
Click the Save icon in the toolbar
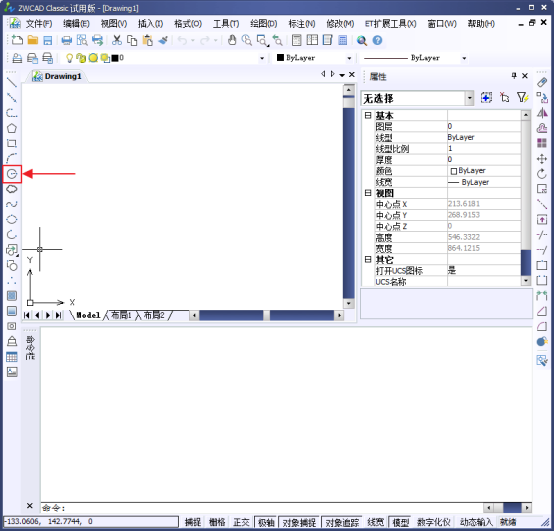pyautogui.click(x=48, y=40)
